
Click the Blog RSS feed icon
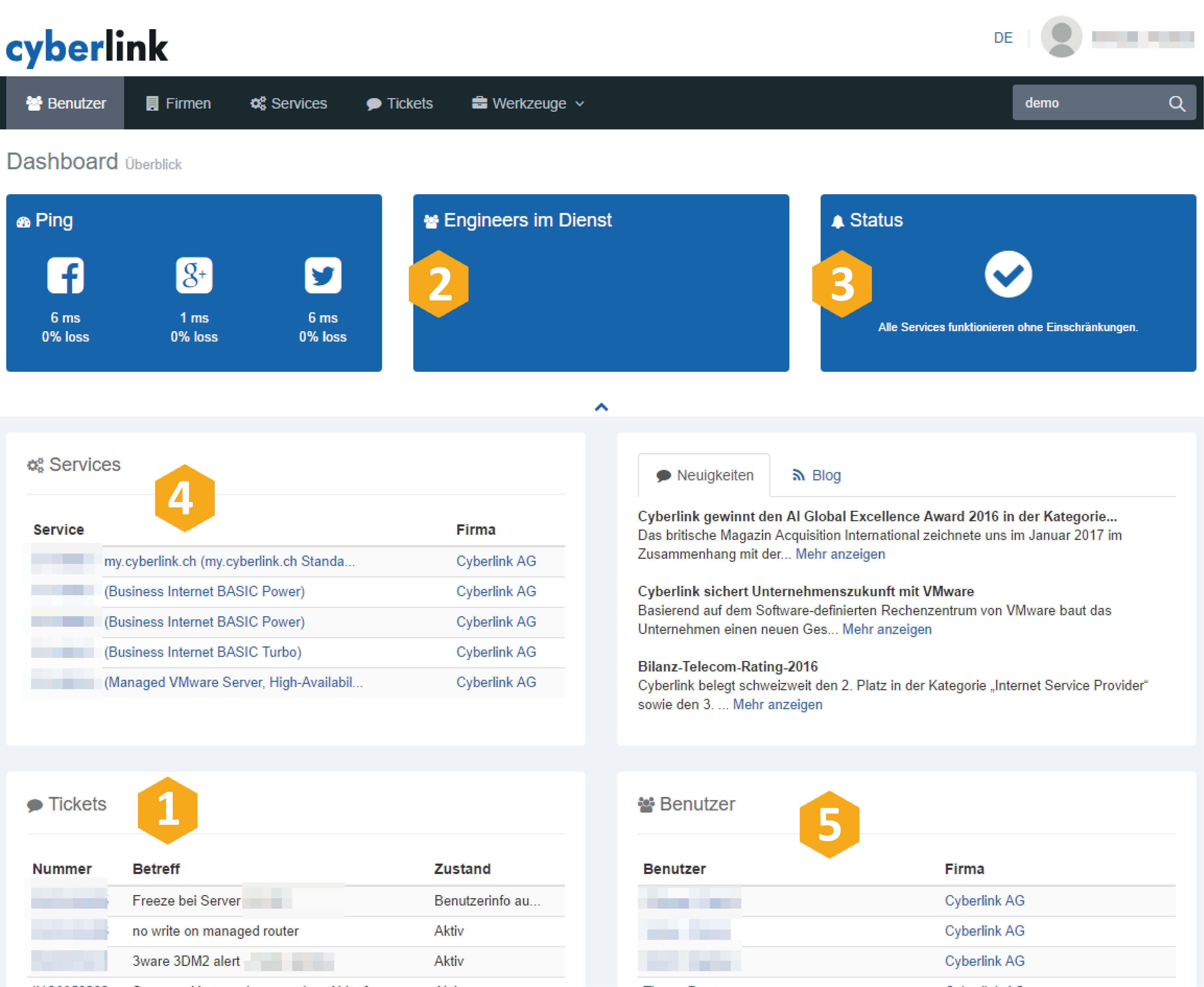pos(798,475)
